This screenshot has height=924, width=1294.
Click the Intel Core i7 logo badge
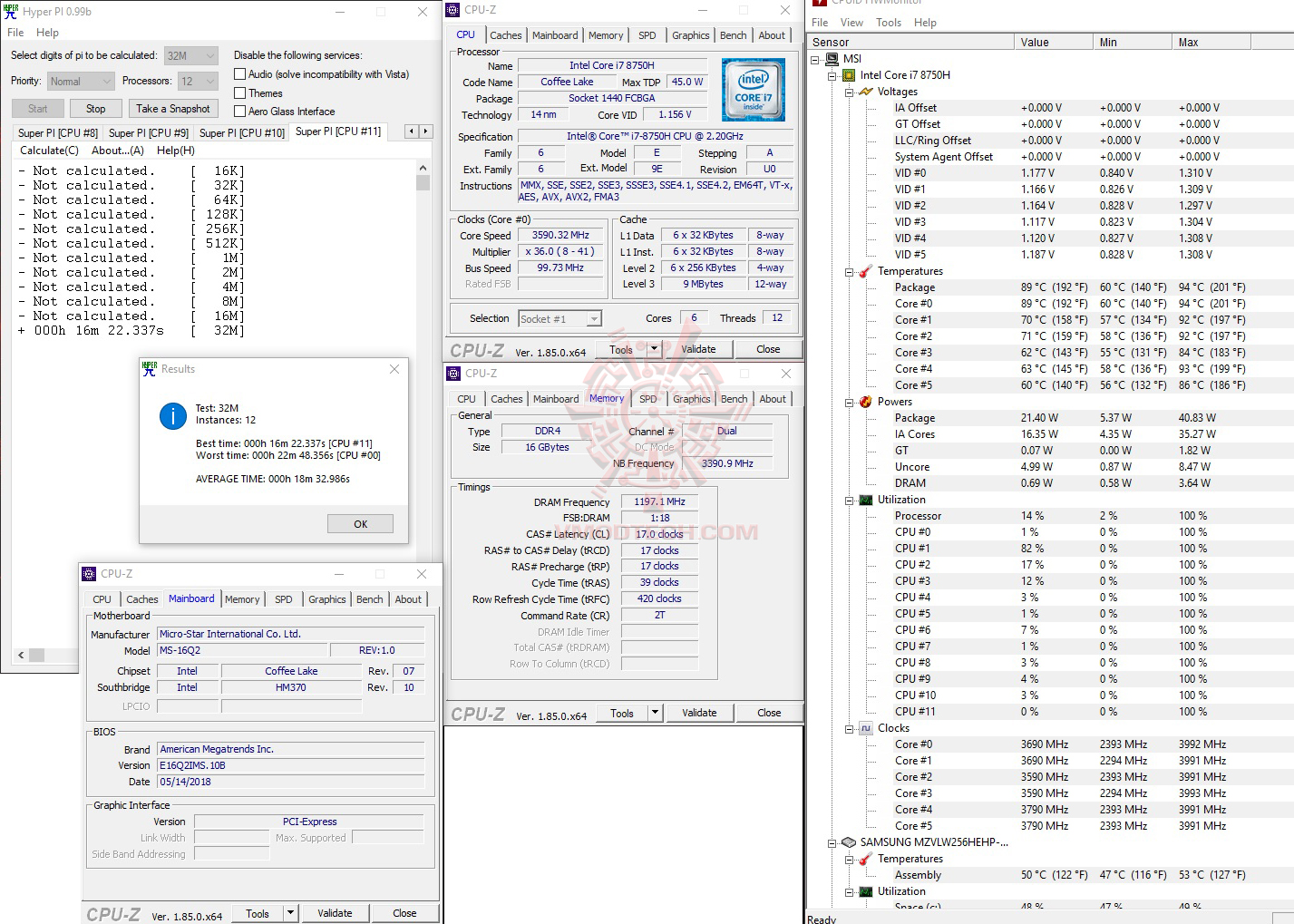click(x=754, y=90)
